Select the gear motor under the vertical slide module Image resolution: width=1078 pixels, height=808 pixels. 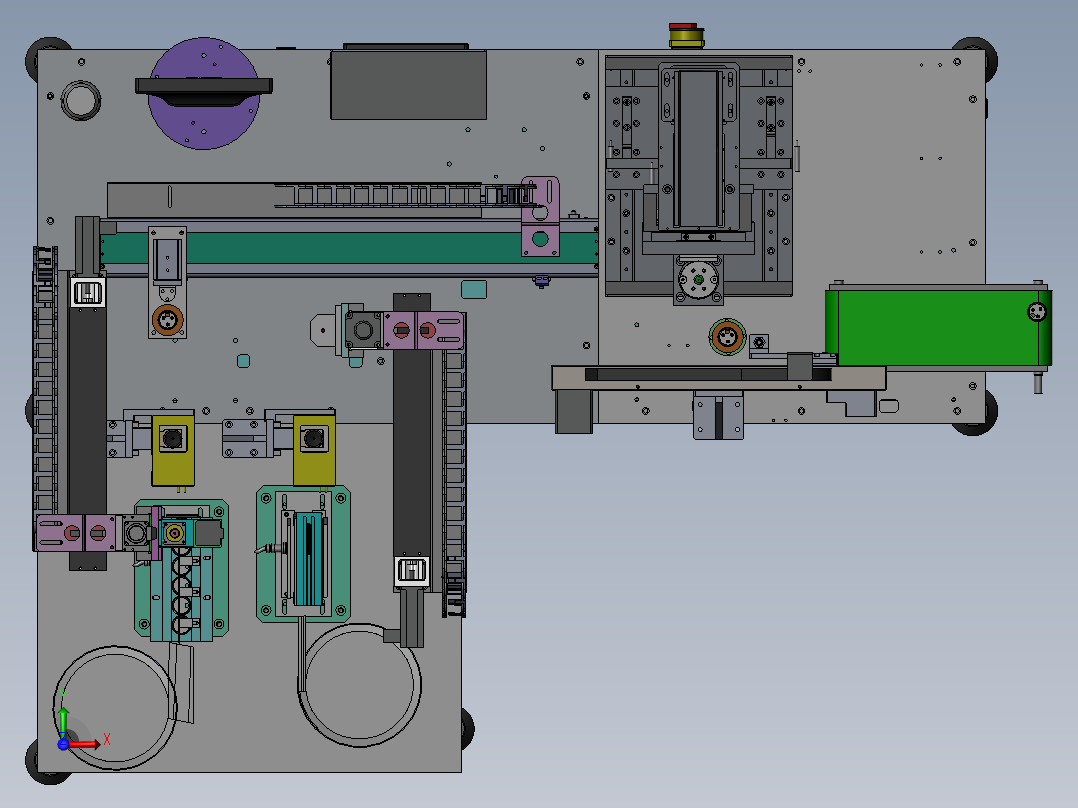click(698, 280)
